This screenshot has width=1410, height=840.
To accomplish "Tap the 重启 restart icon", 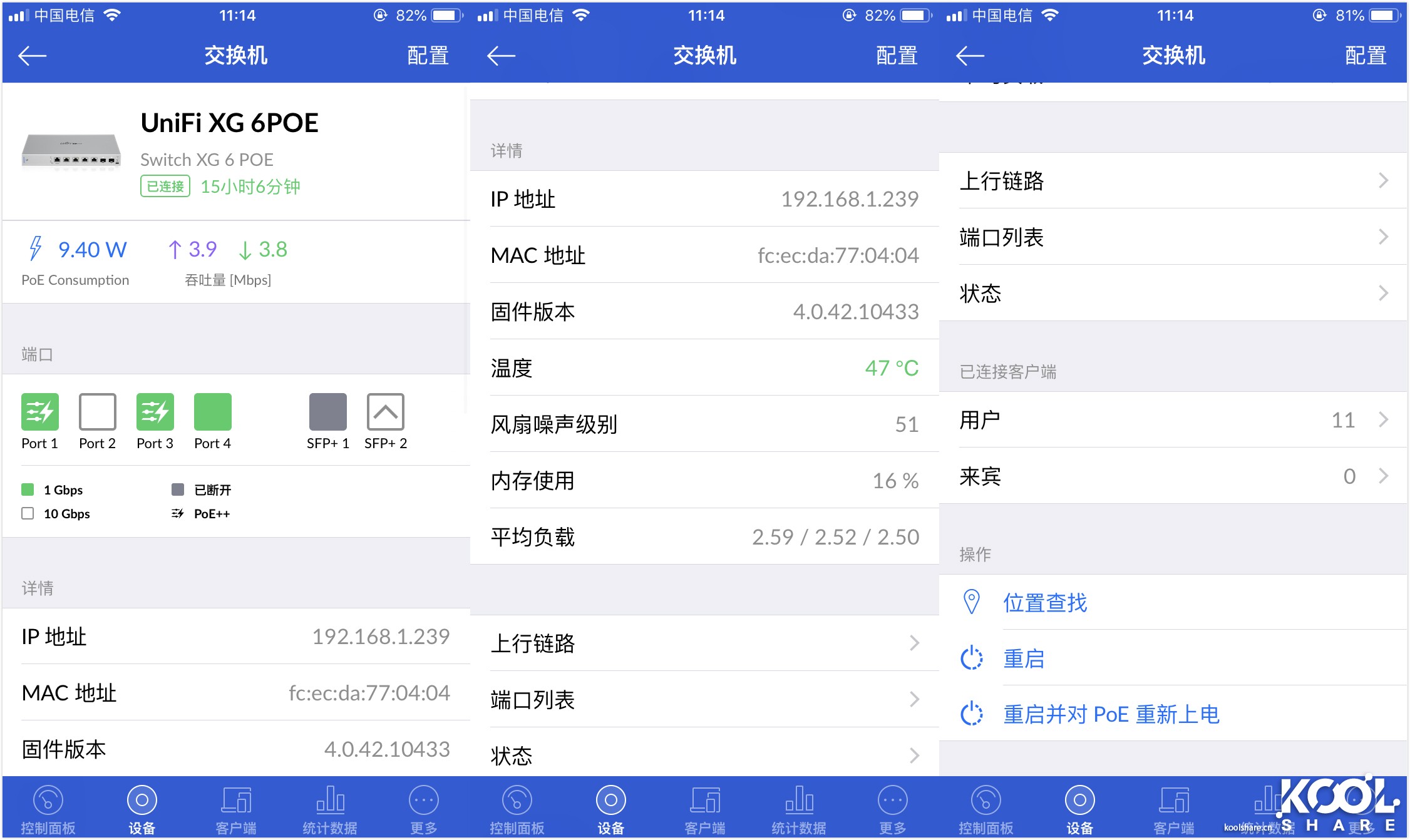I will coord(971,658).
